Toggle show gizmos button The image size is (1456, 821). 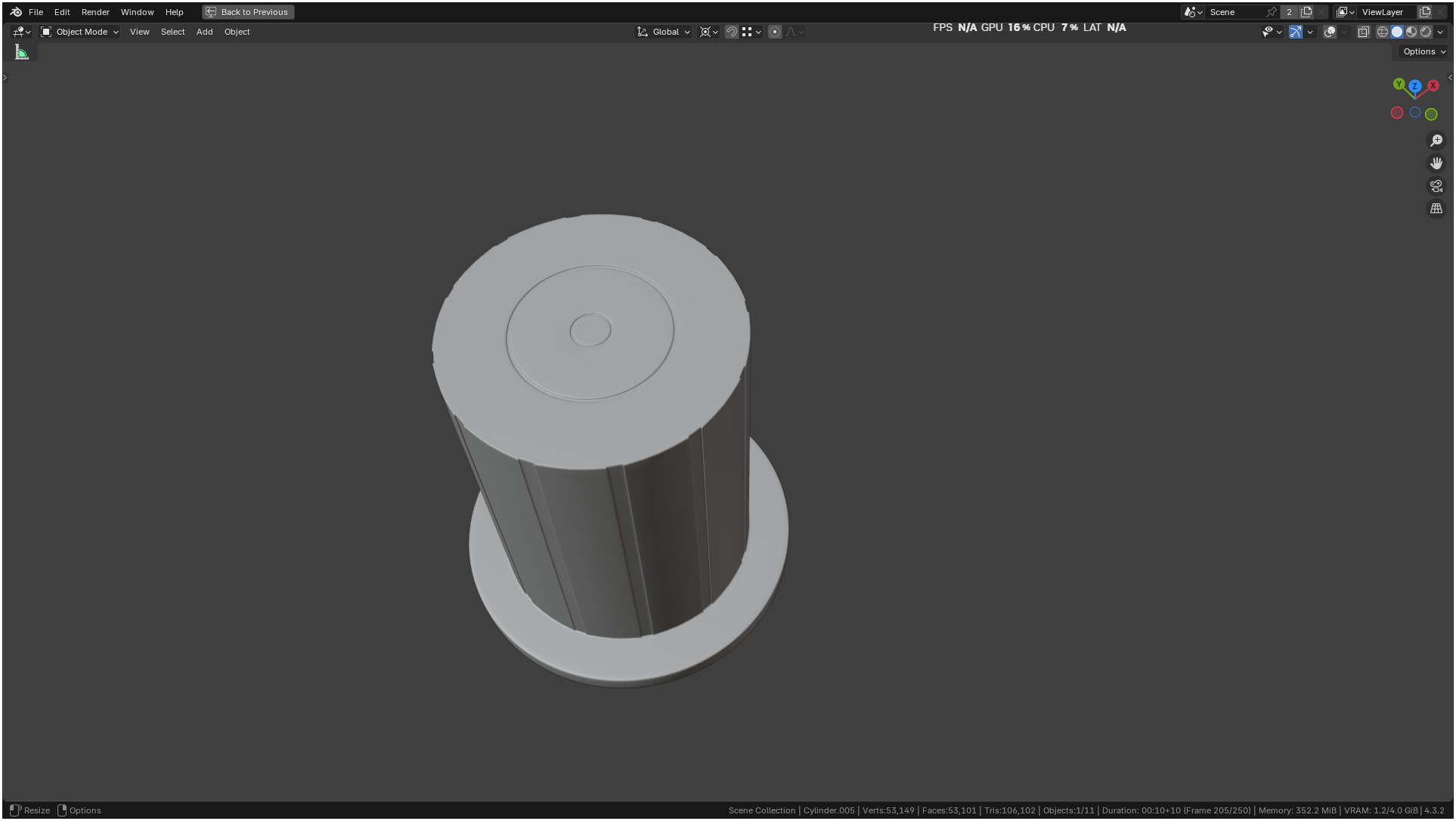click(1296, 32)
